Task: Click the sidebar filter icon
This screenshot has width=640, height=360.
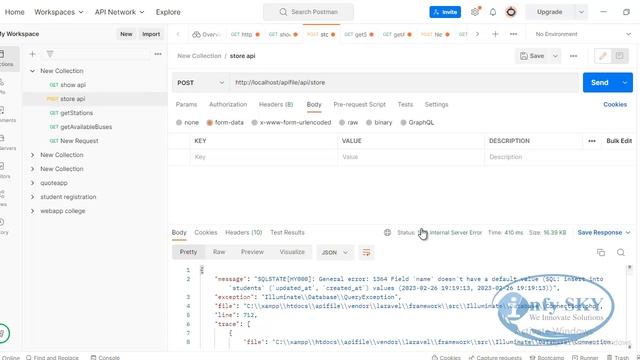Action: (x=50, y=54)
